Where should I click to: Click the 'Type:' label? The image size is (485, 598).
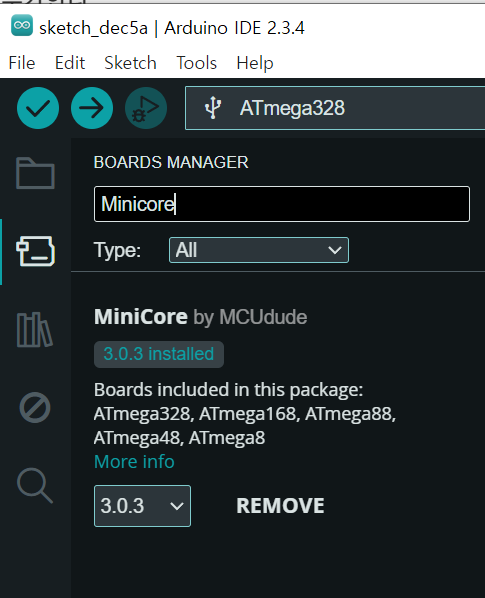[117, 251]
